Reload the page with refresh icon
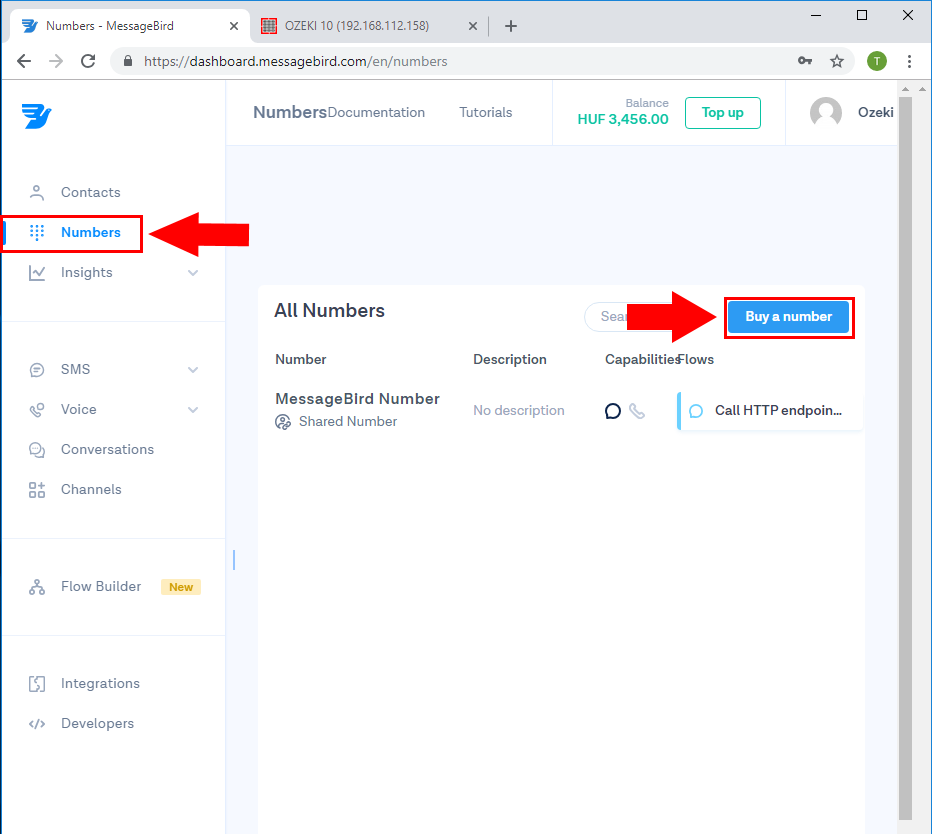 [88, 61]
